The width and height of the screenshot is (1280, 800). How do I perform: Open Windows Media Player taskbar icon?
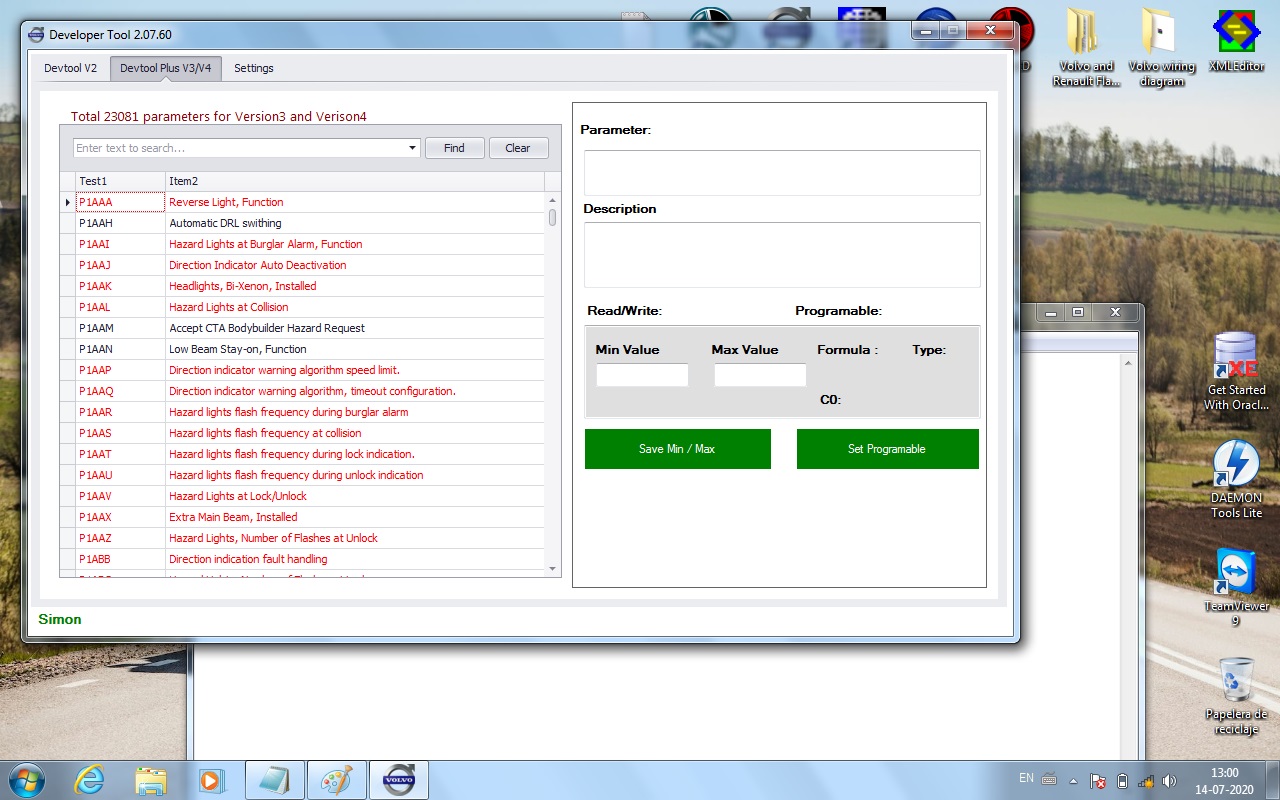click(x=211, y=779)
